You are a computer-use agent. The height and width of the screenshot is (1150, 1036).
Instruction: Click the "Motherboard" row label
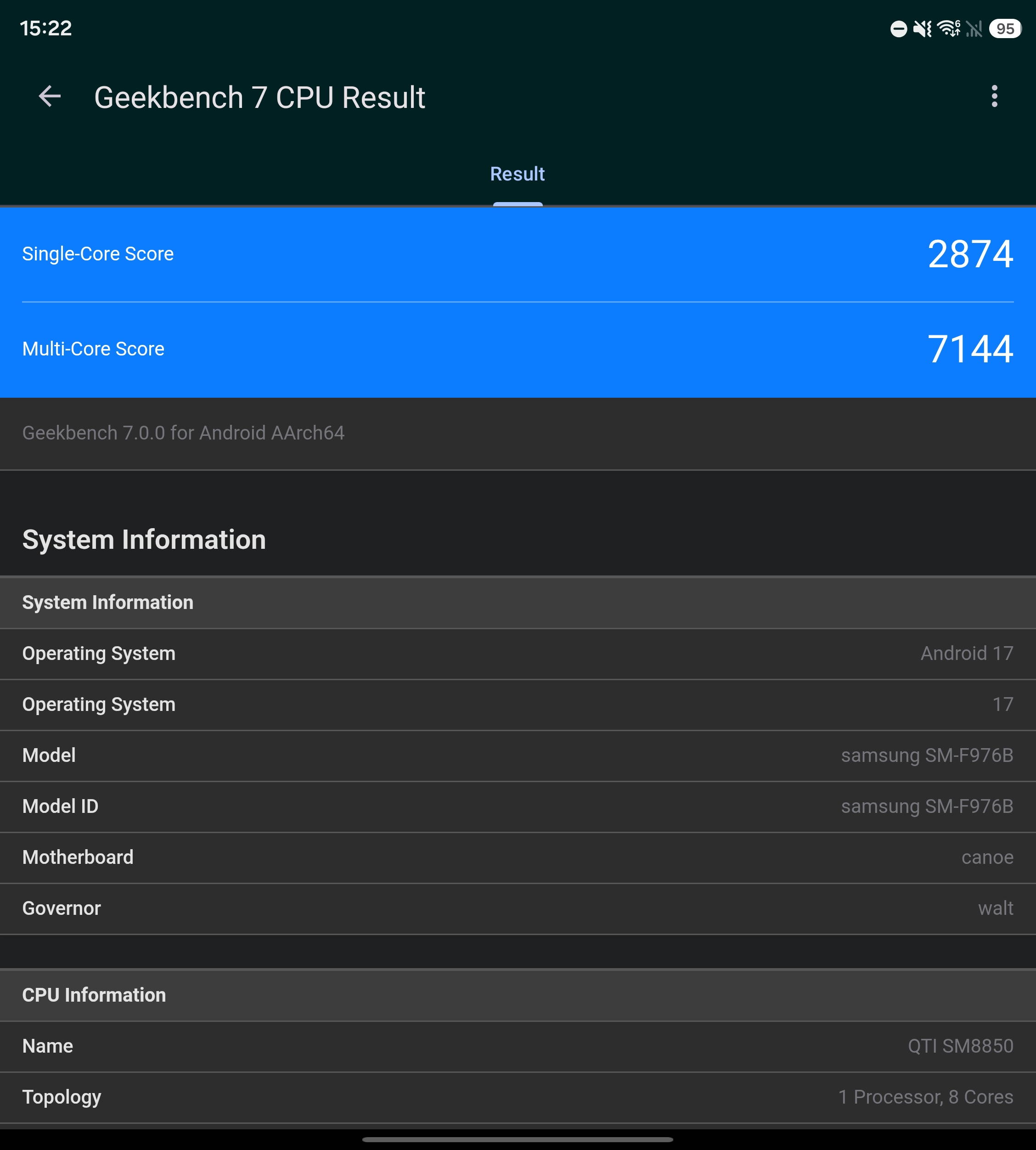(x=78, y=857)
